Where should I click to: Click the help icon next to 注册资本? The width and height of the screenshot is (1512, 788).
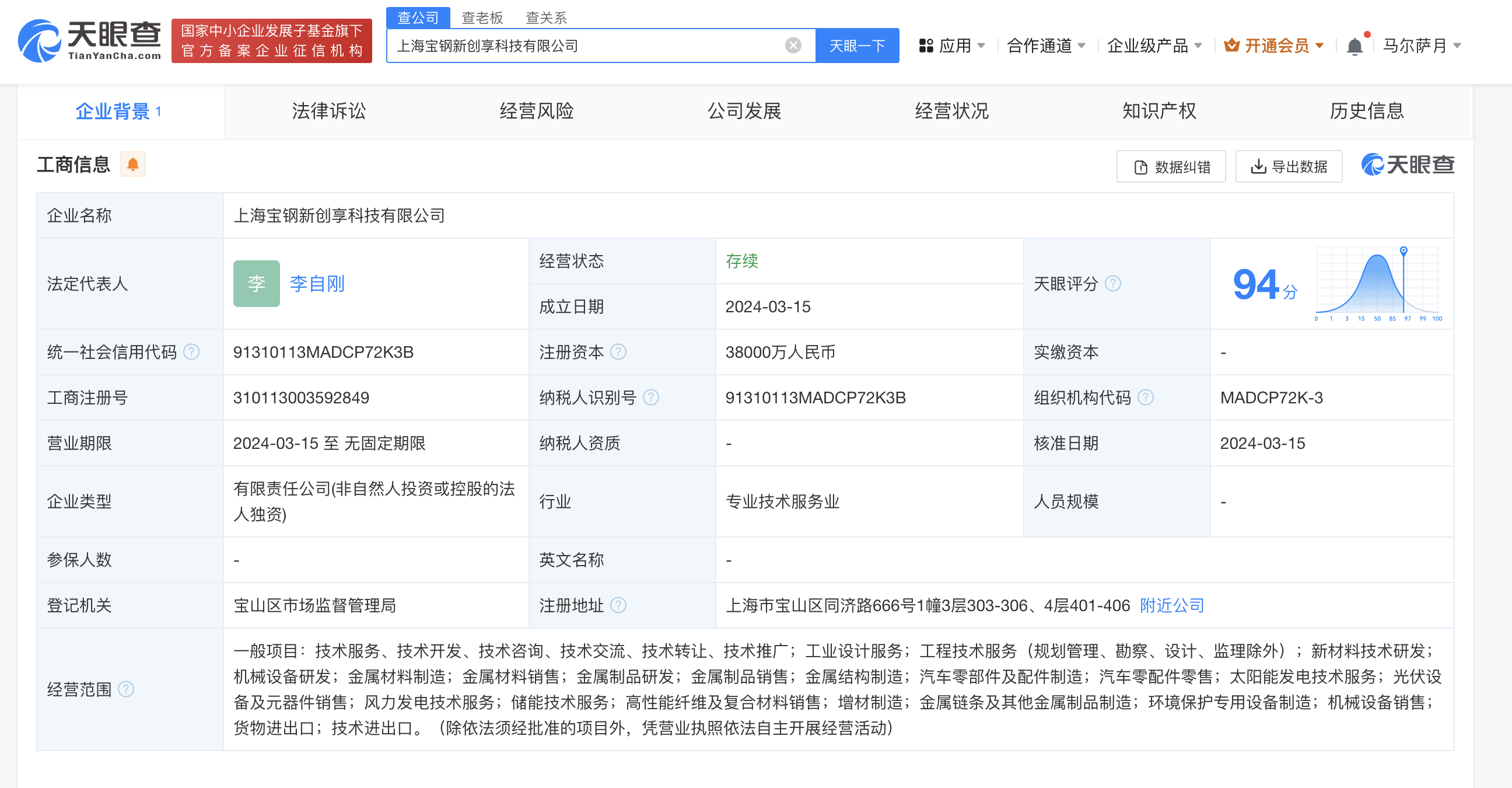pos(619,352)
